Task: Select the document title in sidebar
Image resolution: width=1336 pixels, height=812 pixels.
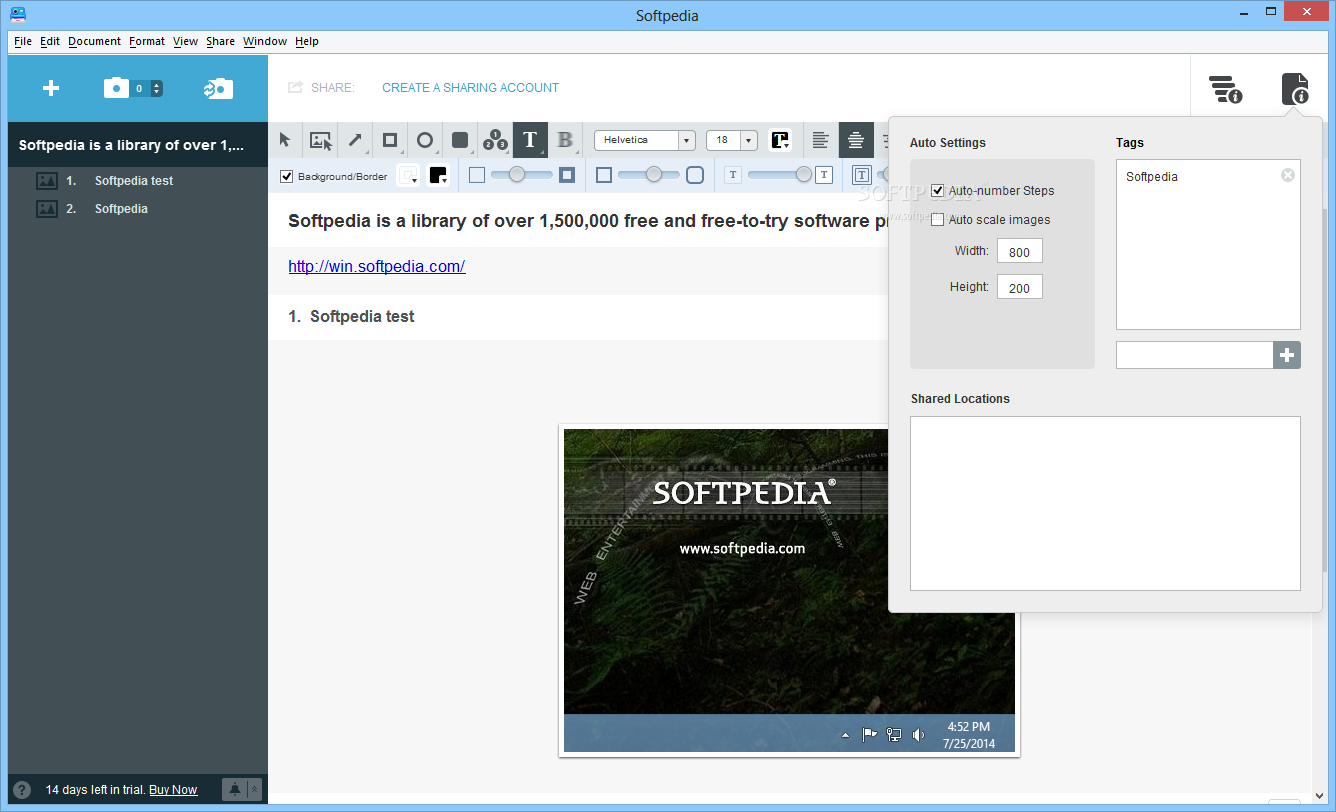Action: click(138, 145)
